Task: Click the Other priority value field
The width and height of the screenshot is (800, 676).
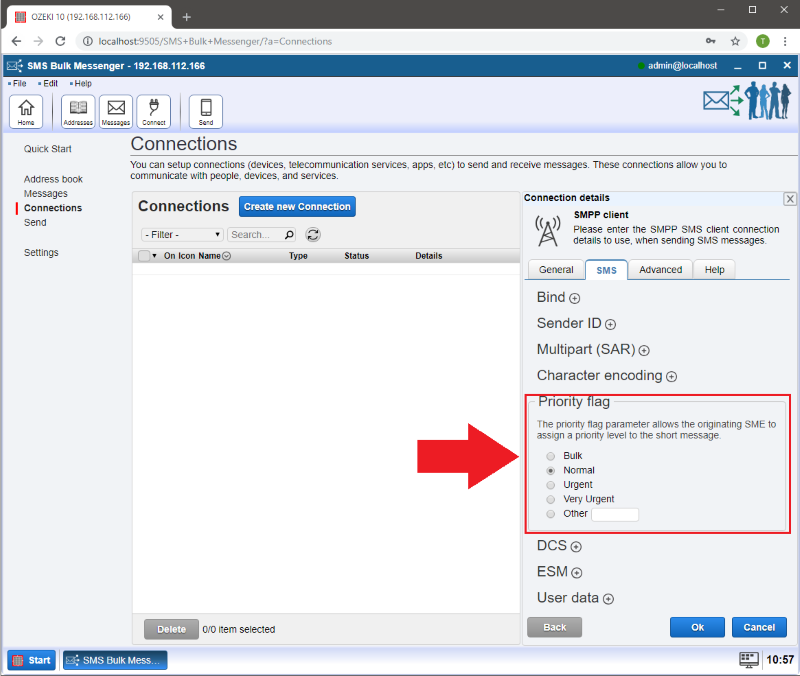Action: coord(615,515)
